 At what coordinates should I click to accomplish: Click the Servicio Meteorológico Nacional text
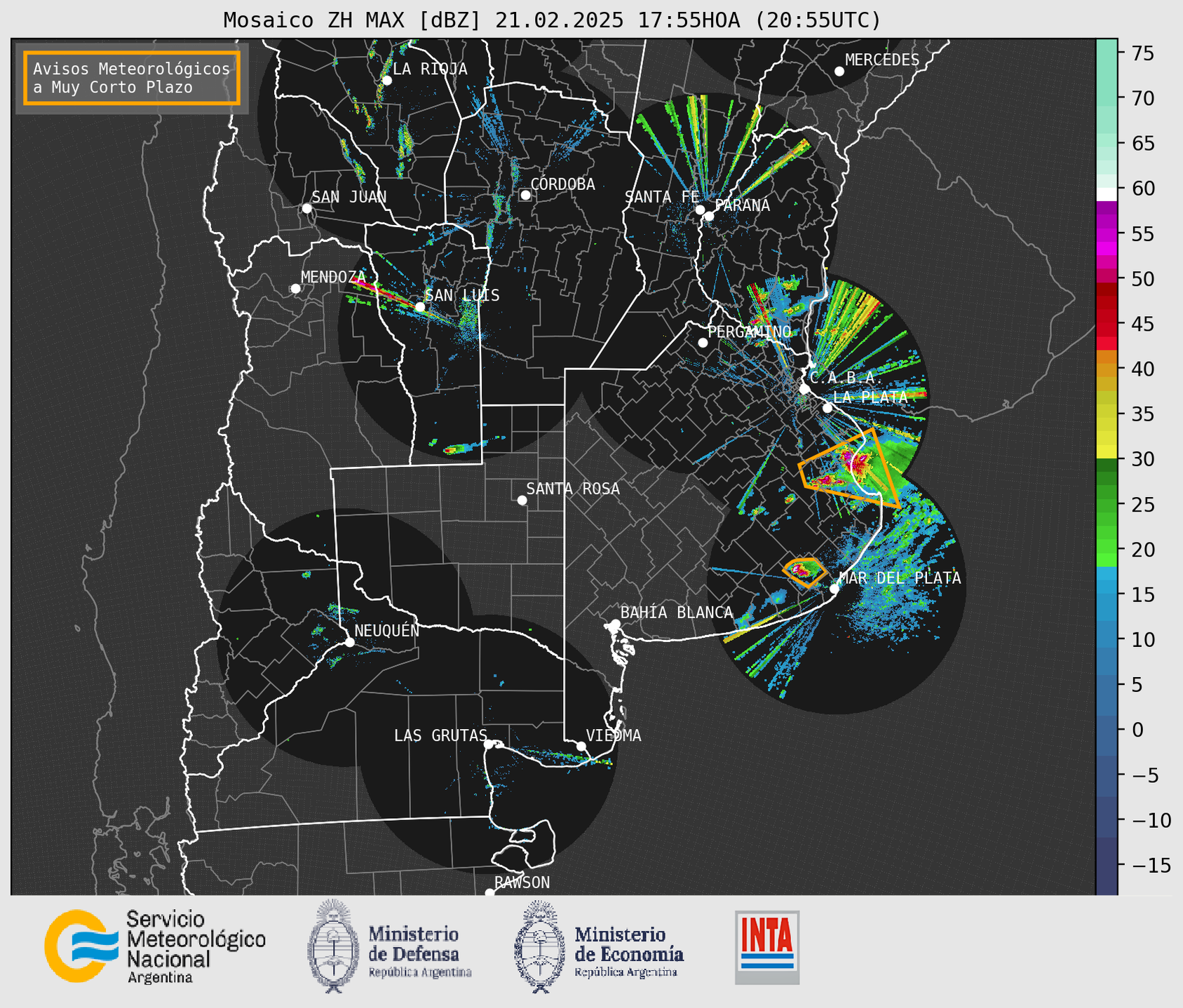[196, 946]
